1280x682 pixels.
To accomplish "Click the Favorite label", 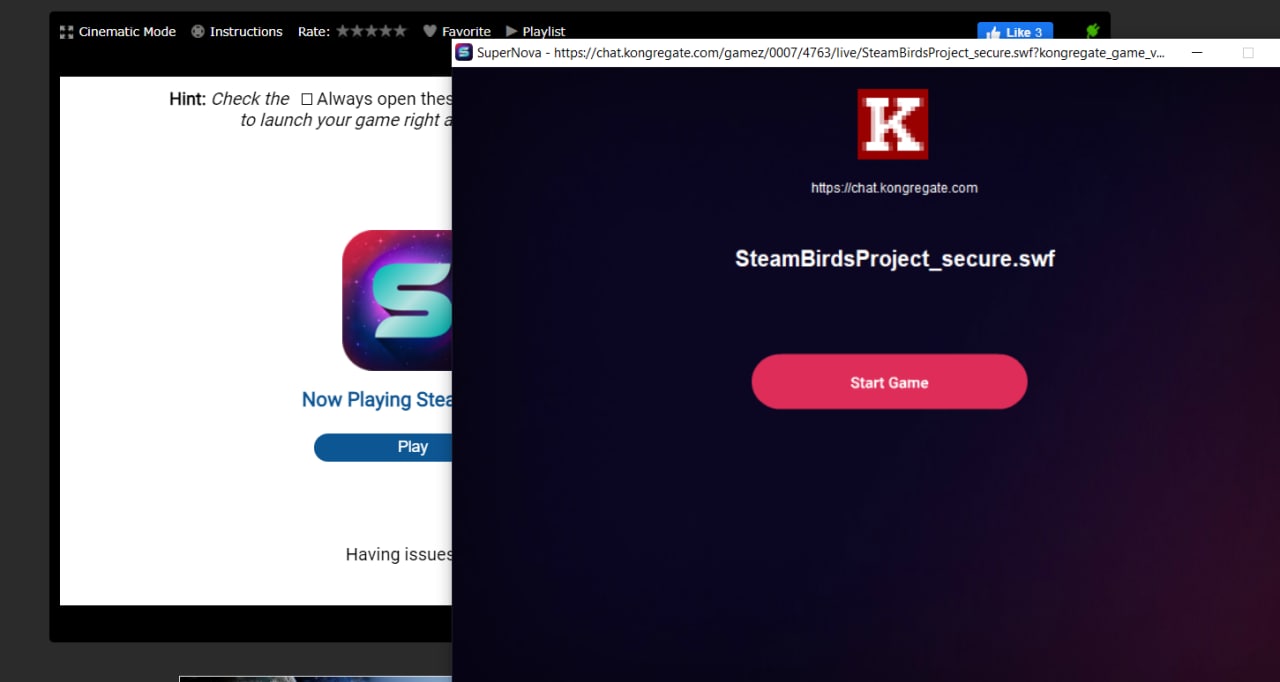I will tap(467, 32).
